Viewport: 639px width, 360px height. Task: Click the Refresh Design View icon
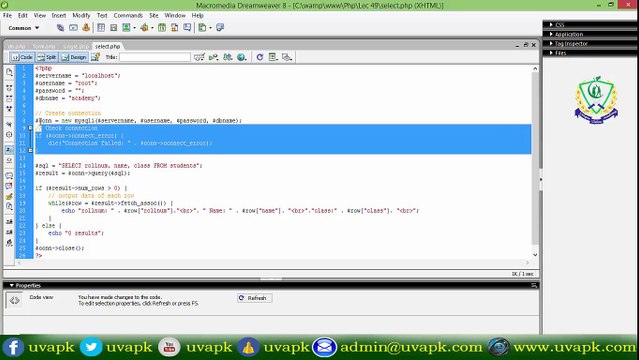click(x=260, y=57)
